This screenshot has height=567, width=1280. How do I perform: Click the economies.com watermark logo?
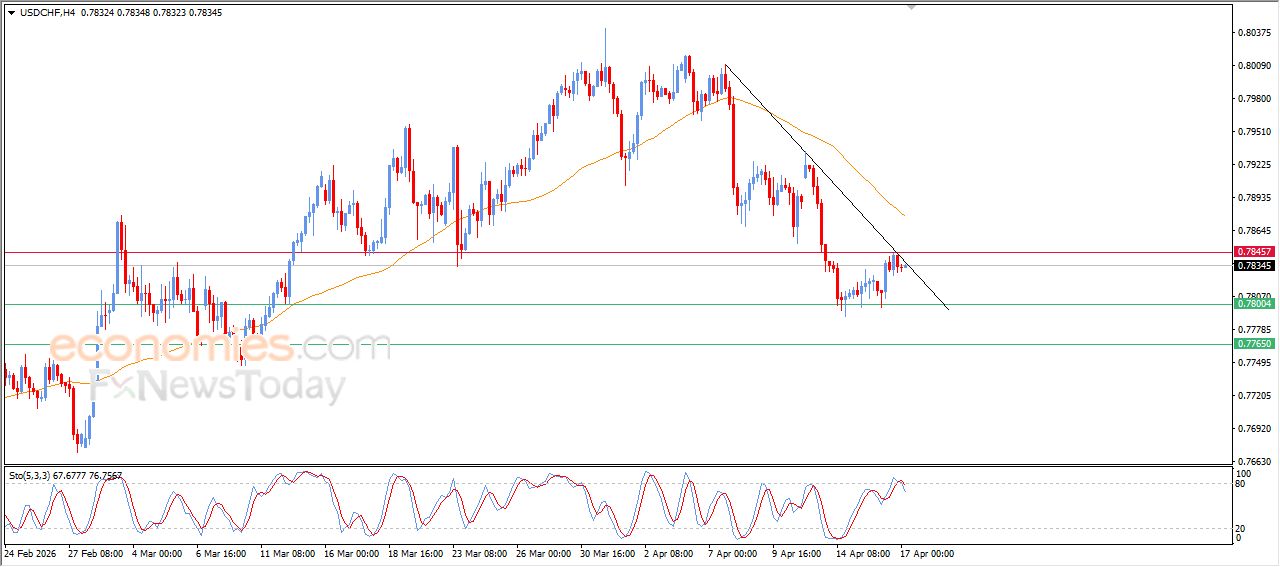point(220,348)
